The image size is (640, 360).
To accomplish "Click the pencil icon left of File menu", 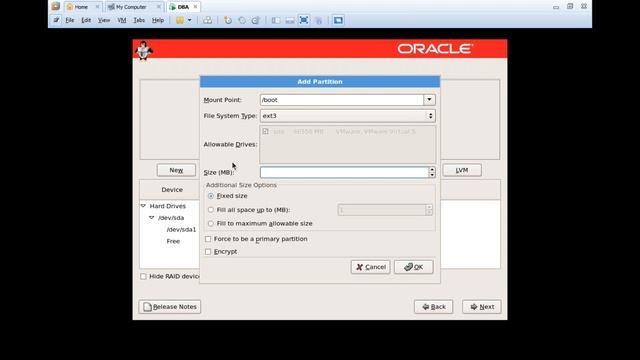I will [56, 20].
